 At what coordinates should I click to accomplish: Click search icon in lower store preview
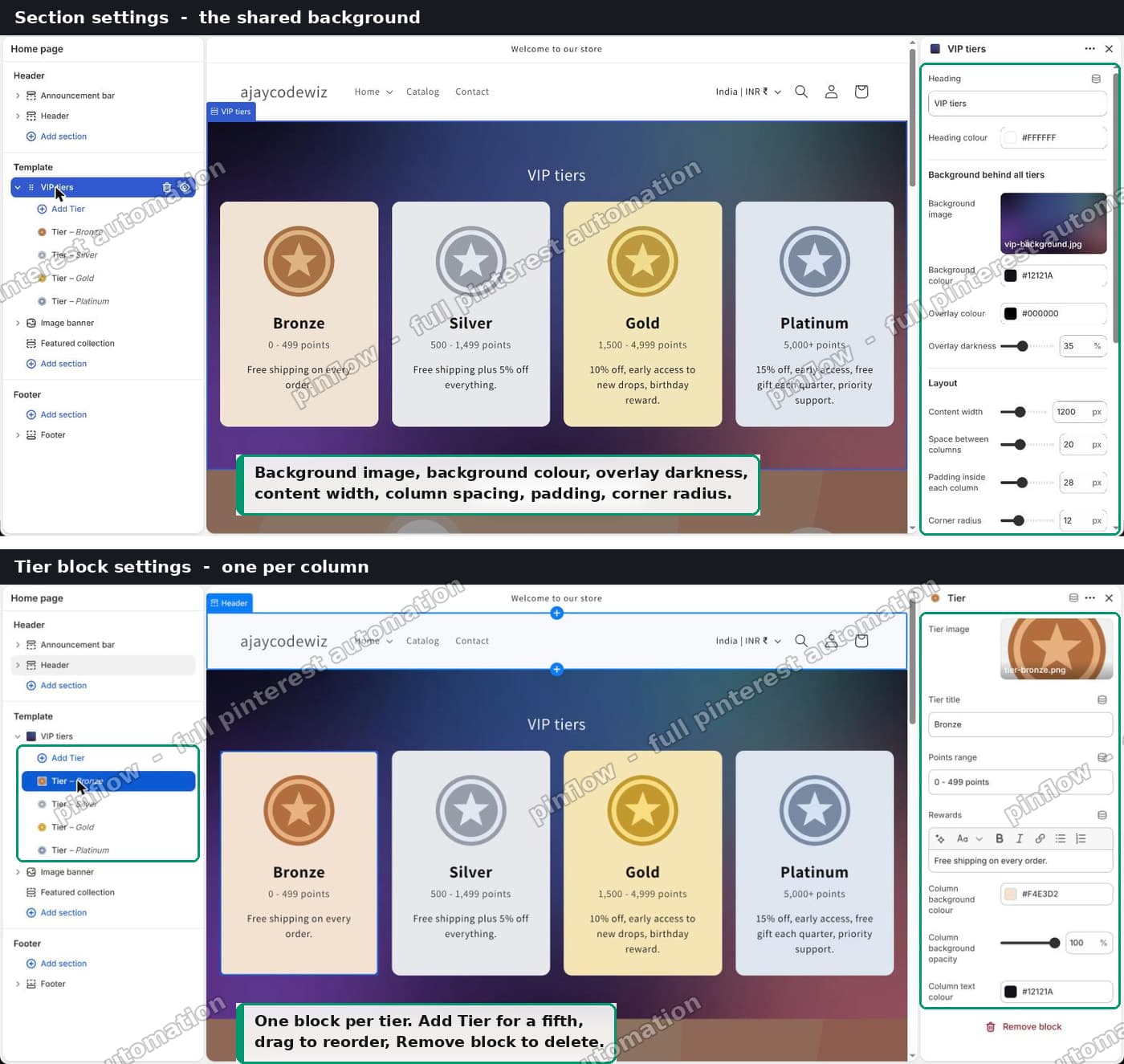tap(801, 641)
